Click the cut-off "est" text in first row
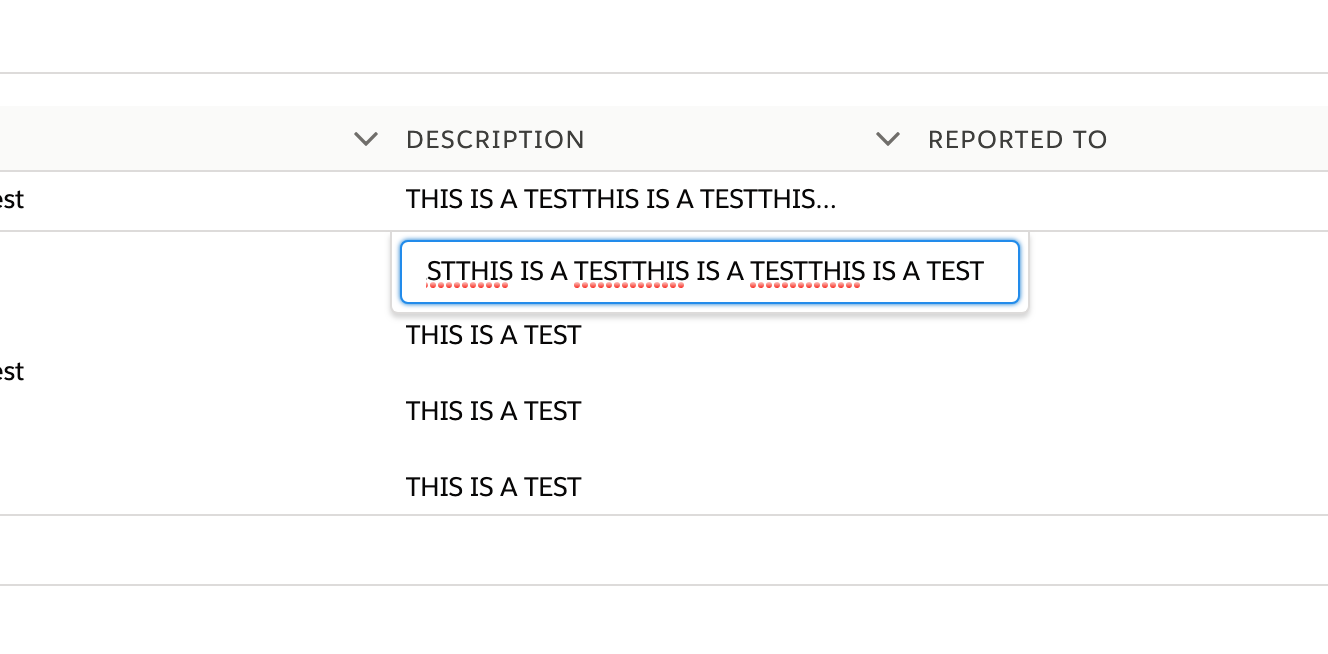 (x=11, y=200)
